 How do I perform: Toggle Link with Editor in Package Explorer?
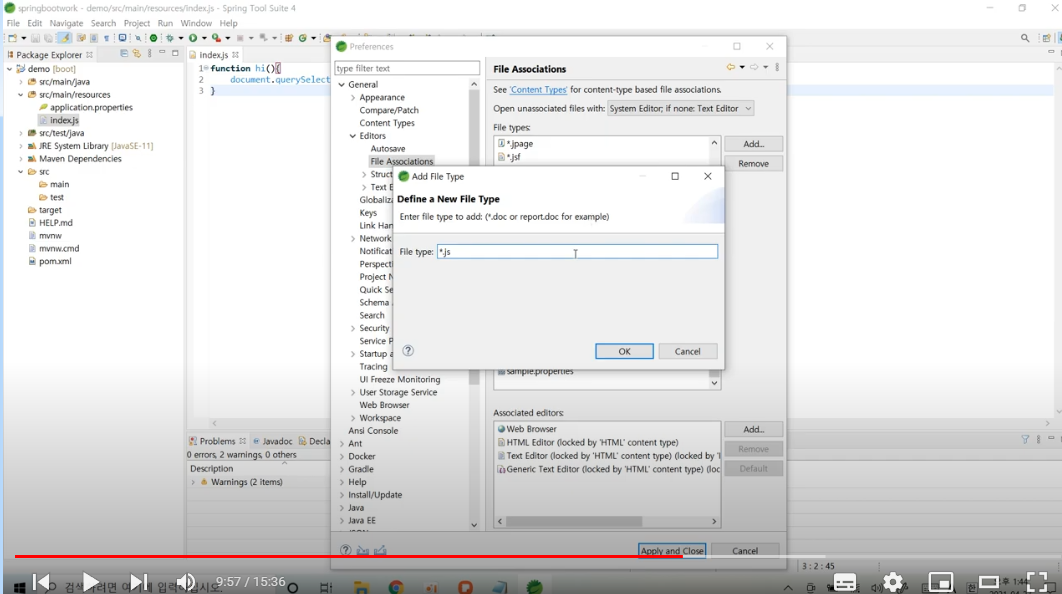pyautogui.click(x=136, y=54)
